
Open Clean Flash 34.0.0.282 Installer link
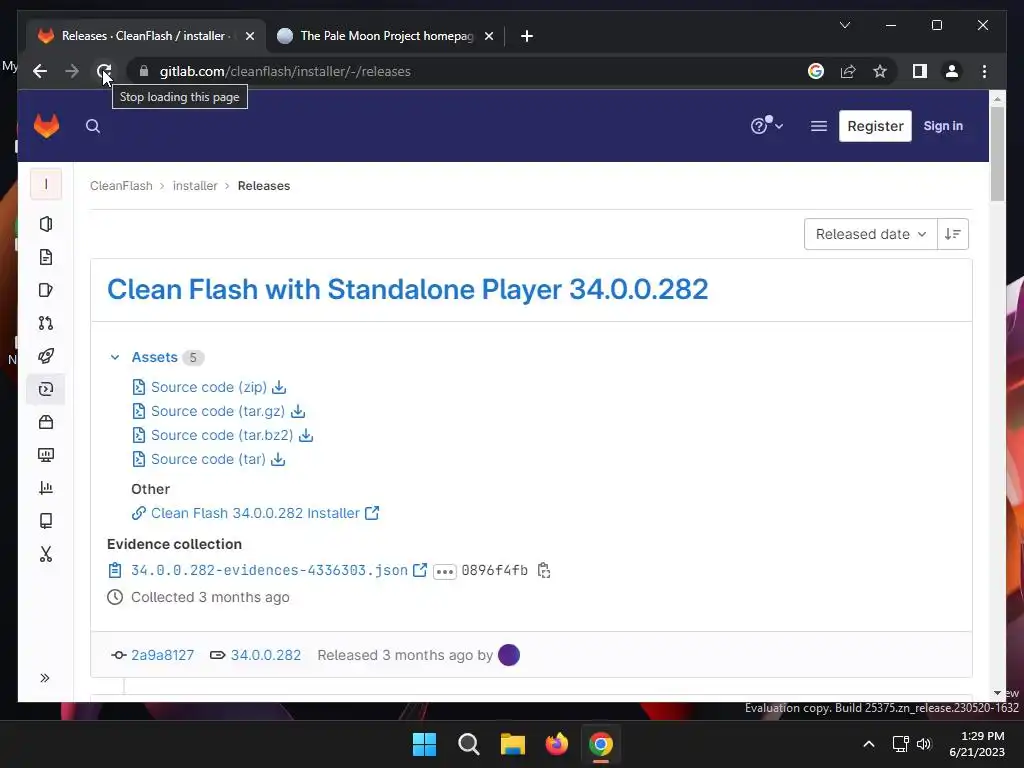(x=255, y=513)
